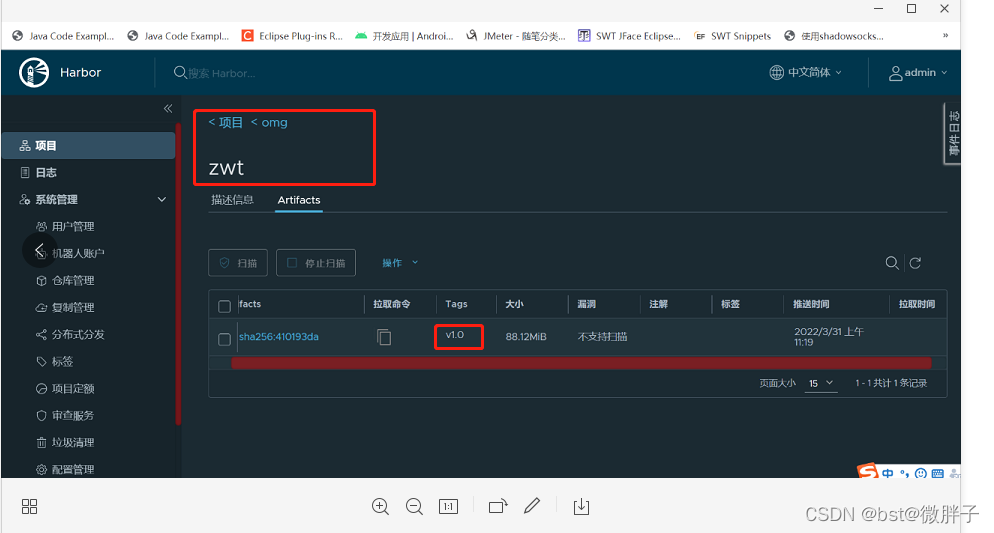Click the search icon above the table

pos(892,263)
